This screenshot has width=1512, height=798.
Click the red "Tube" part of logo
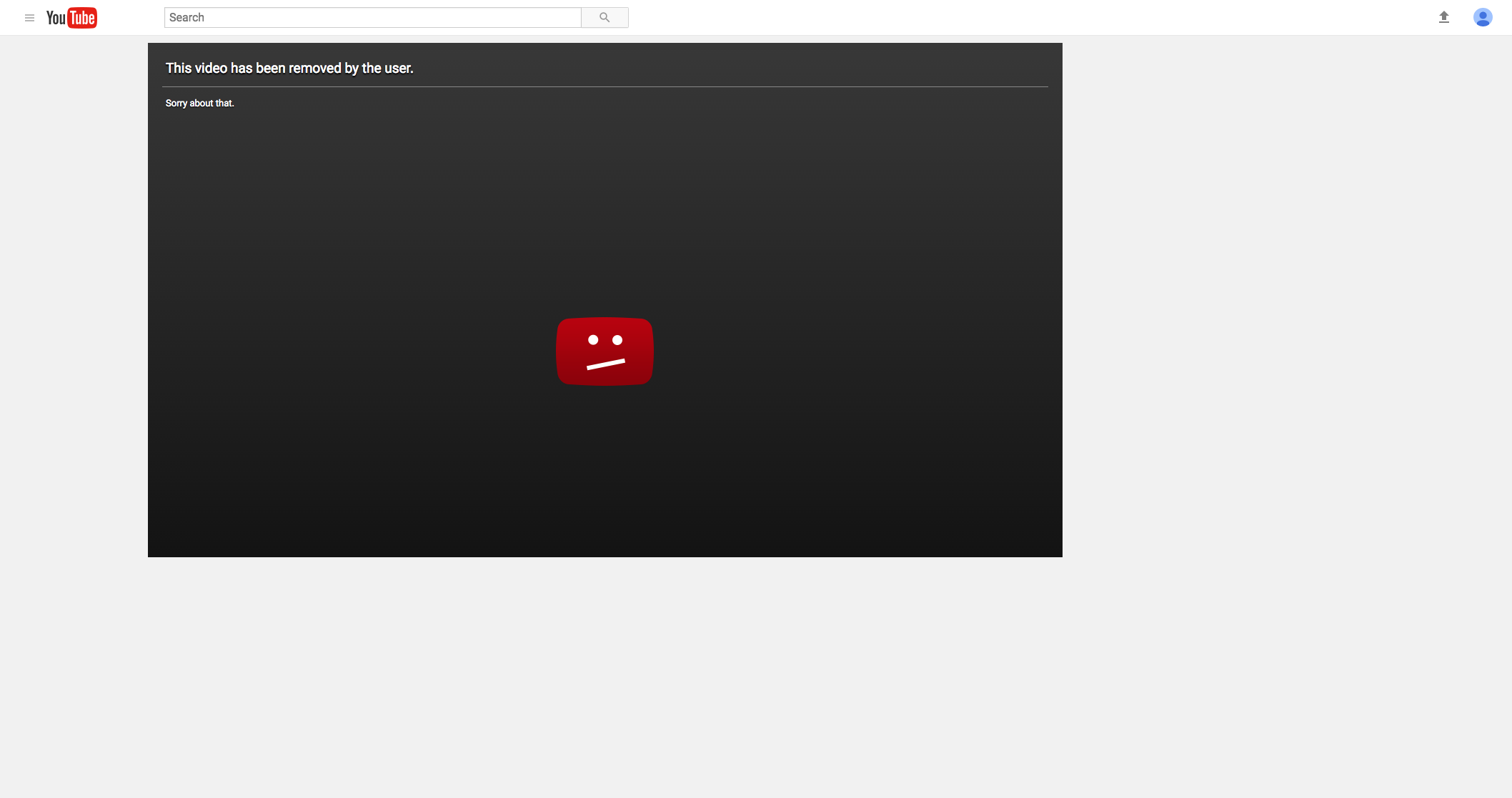point(82,18)
